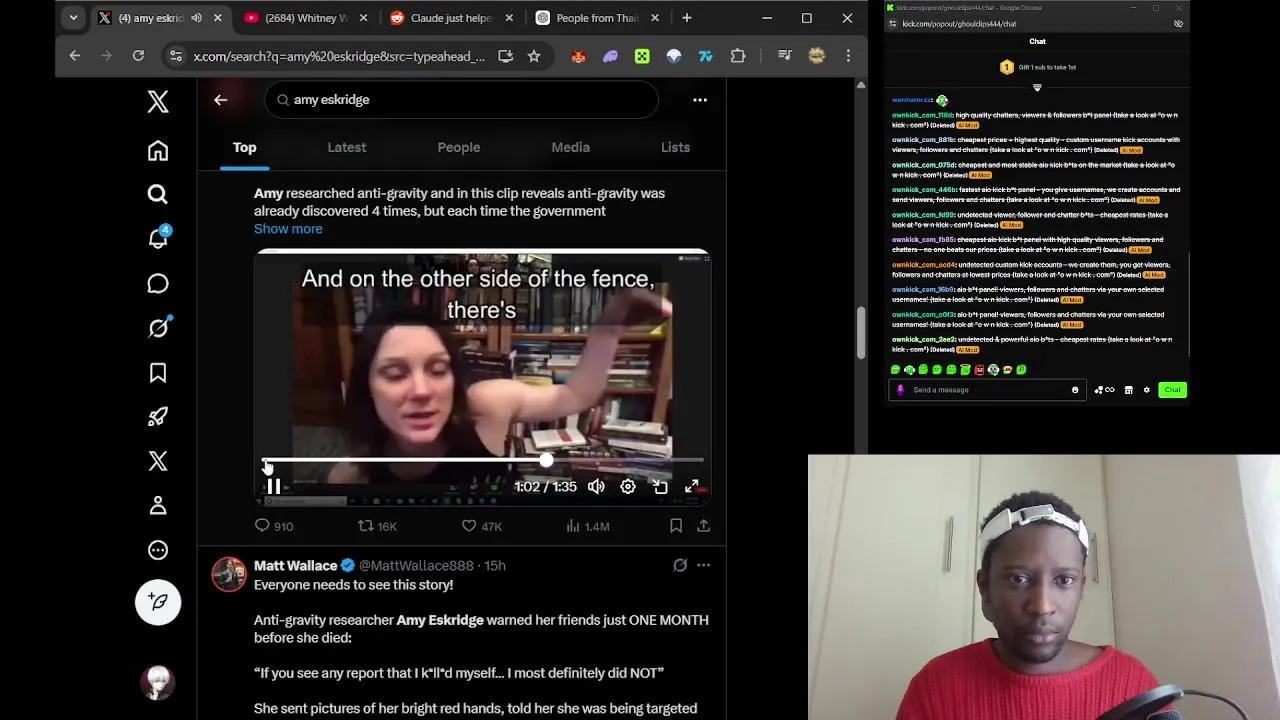
Task: Open a new Chrome tab
Action: pos(687,18)
